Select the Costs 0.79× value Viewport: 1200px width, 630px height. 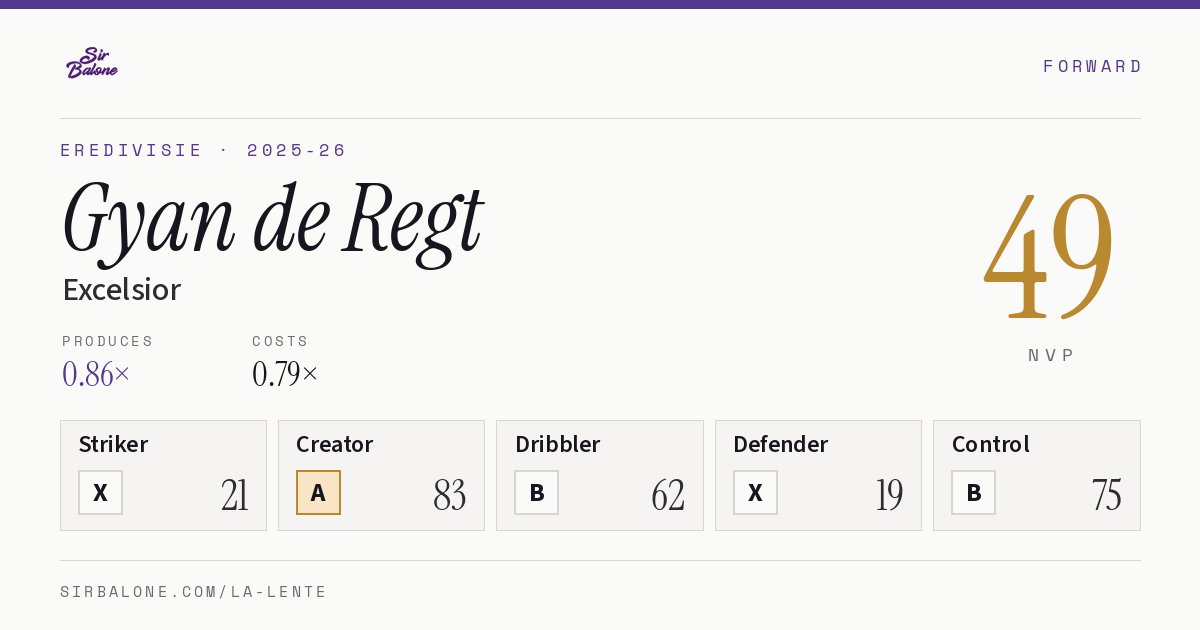pyautogui.click(x=285, y=374)
